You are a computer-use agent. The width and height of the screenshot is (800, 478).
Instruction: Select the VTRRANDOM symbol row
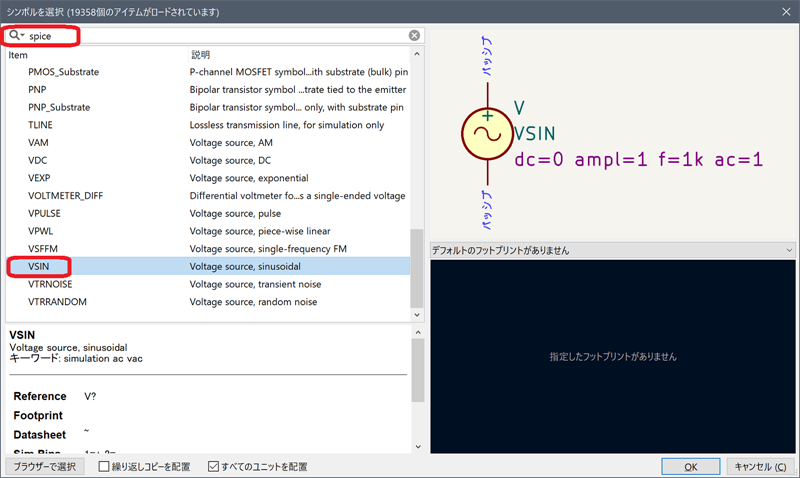click(208, 302)
